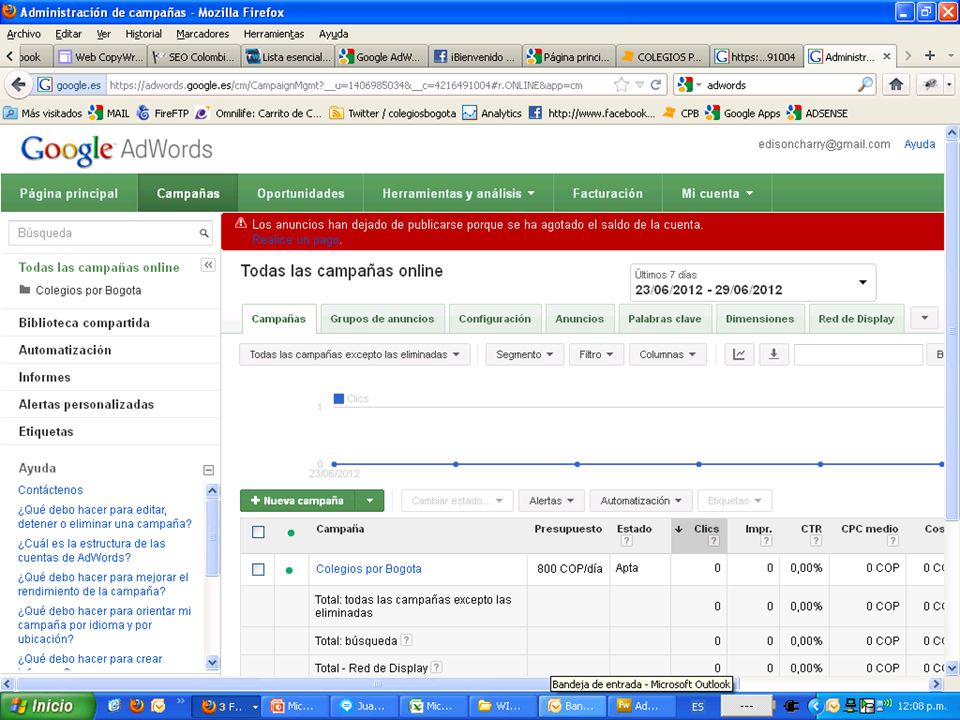Viewport: 960px width, 720px height.
Task: Open the Analytics bookmark
Action: 492,113
